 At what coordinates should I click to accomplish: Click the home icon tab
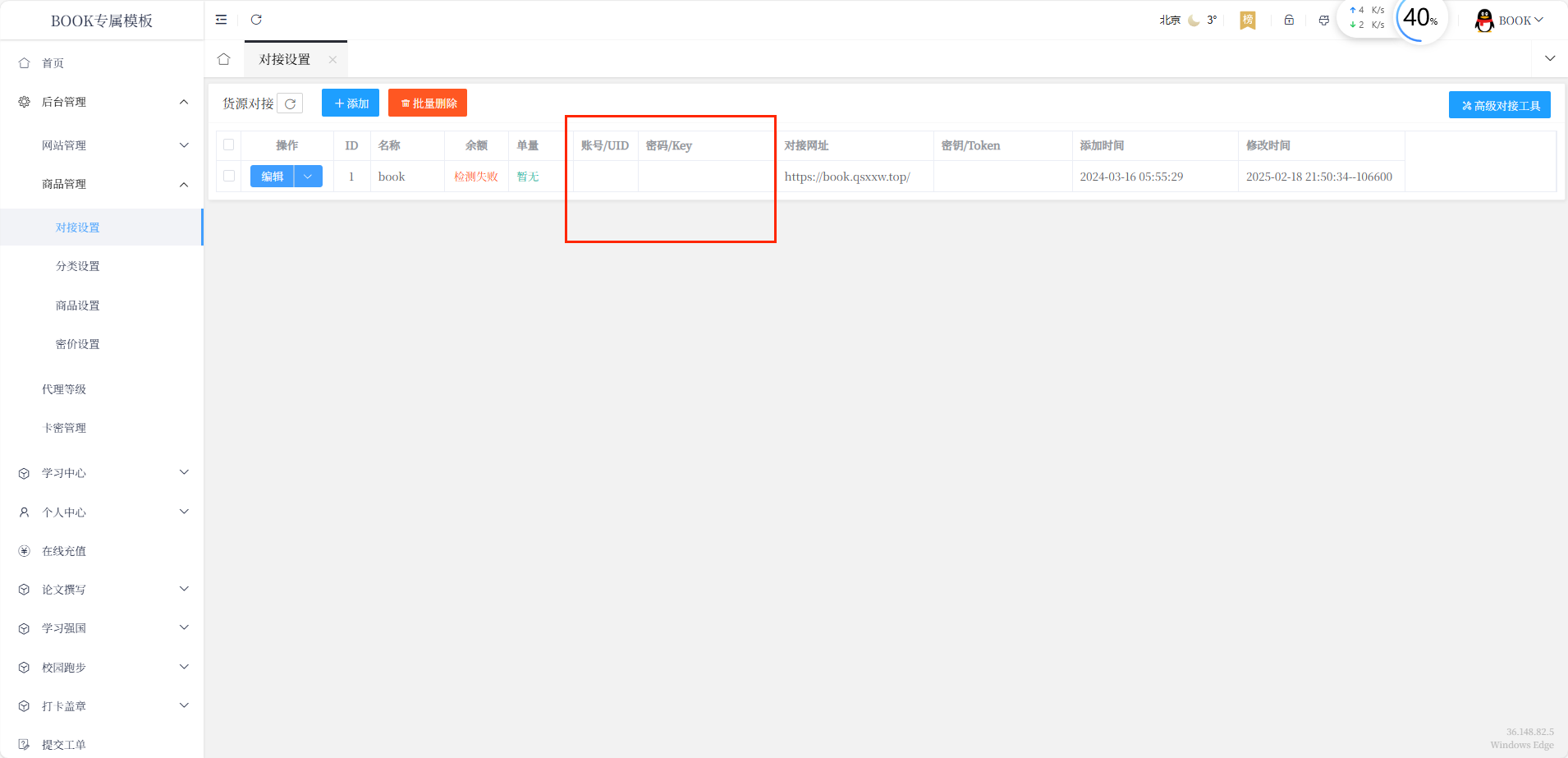[x=224, y=59]
